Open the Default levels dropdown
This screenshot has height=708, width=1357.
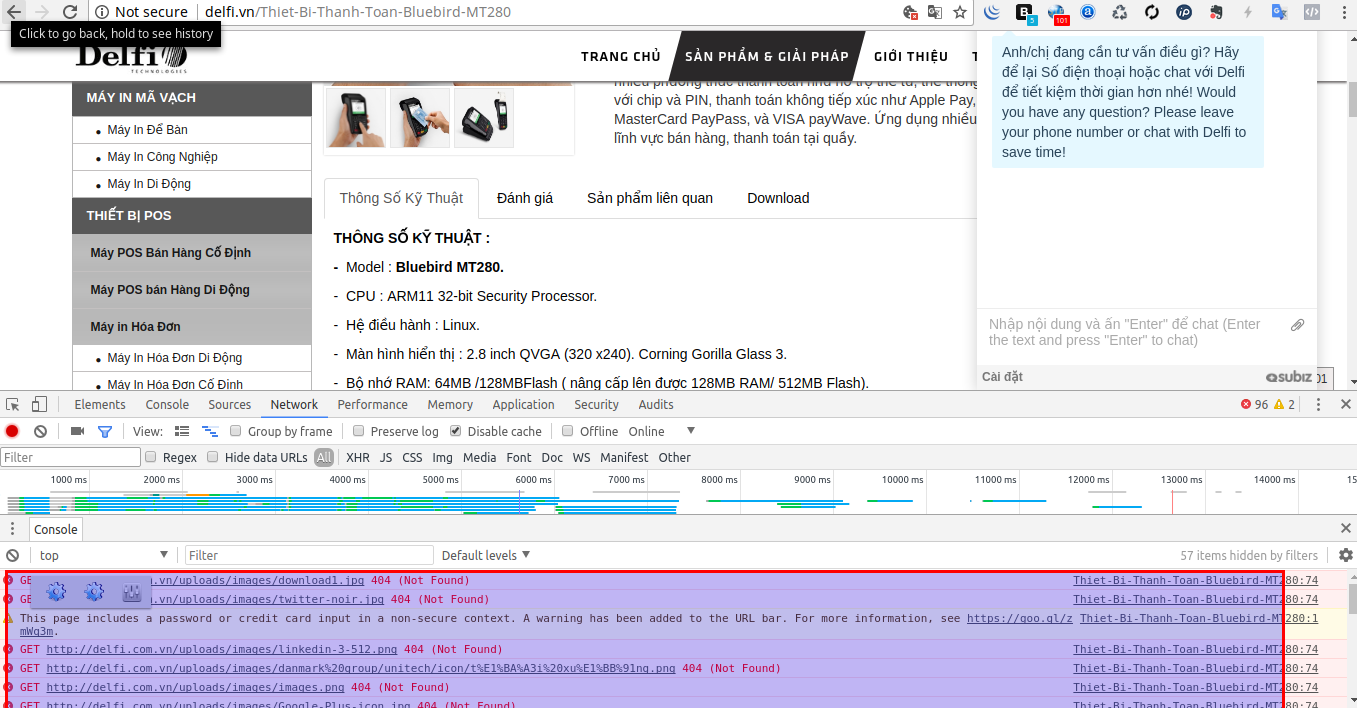[486, 555]
